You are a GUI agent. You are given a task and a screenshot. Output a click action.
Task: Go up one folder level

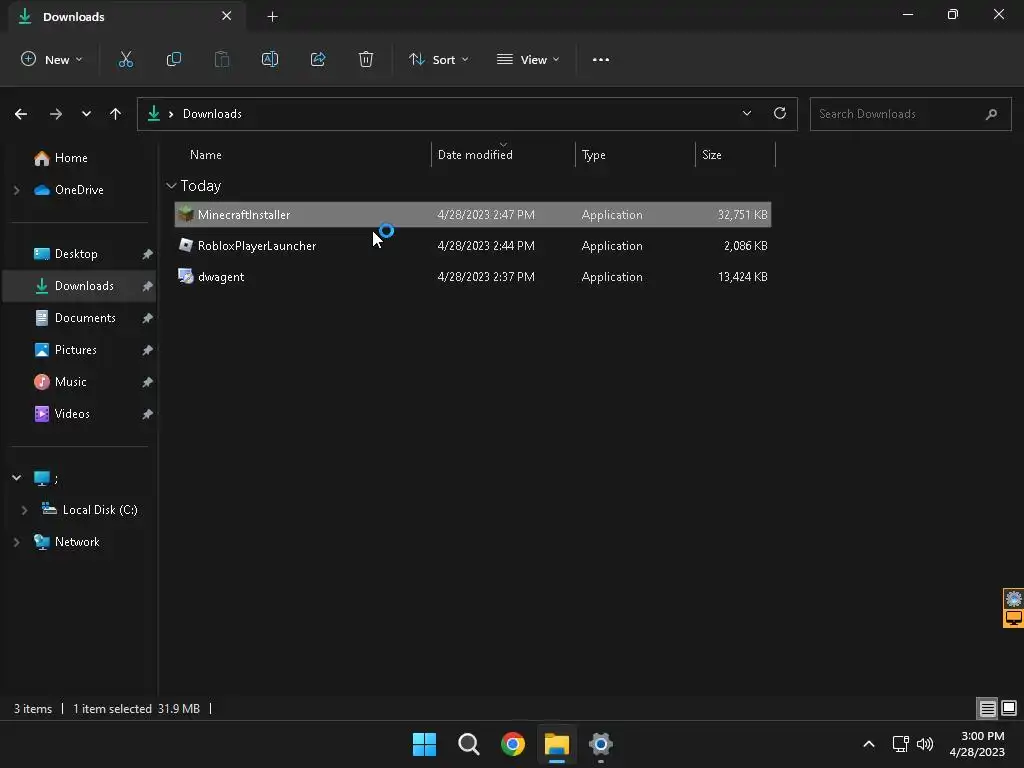pos(116,114)
